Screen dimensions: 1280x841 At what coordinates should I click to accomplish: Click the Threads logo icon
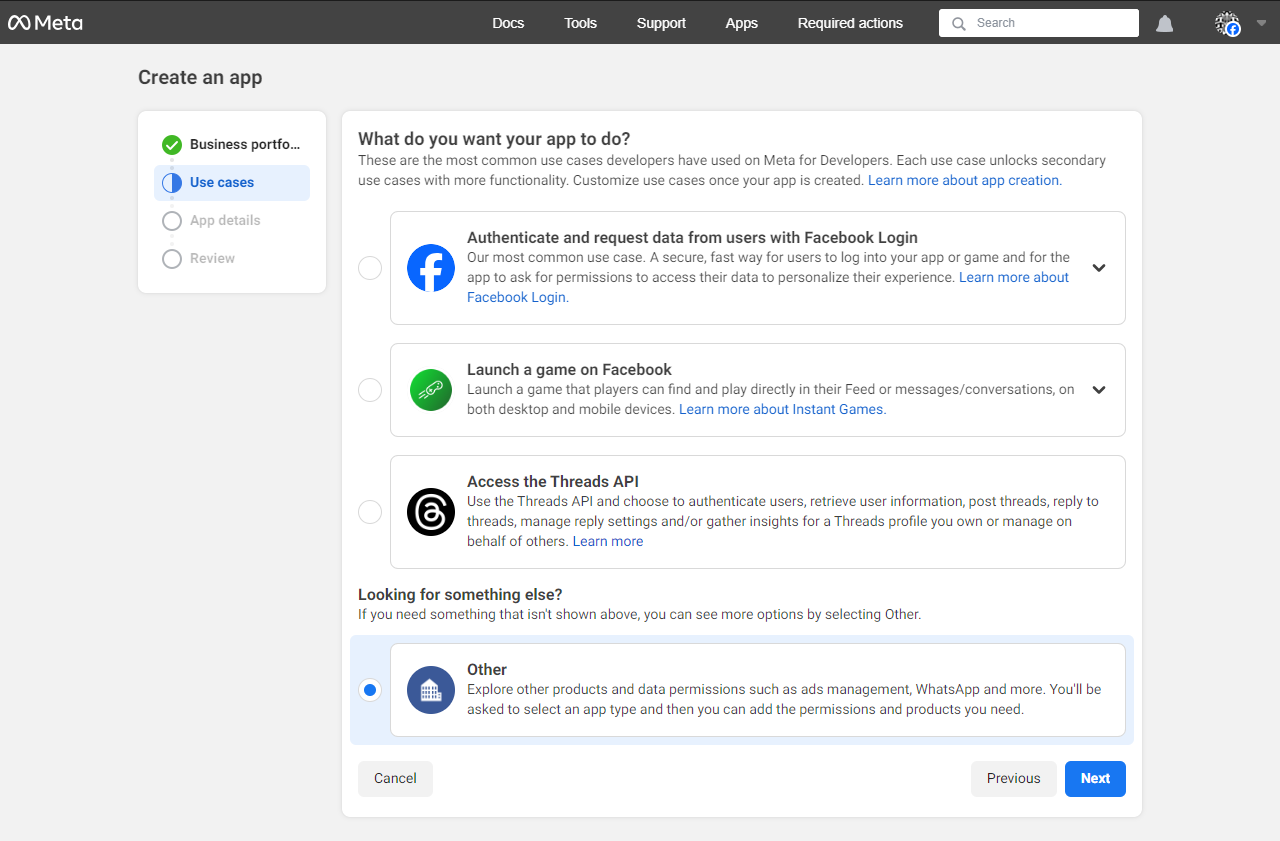coord(431,512)
